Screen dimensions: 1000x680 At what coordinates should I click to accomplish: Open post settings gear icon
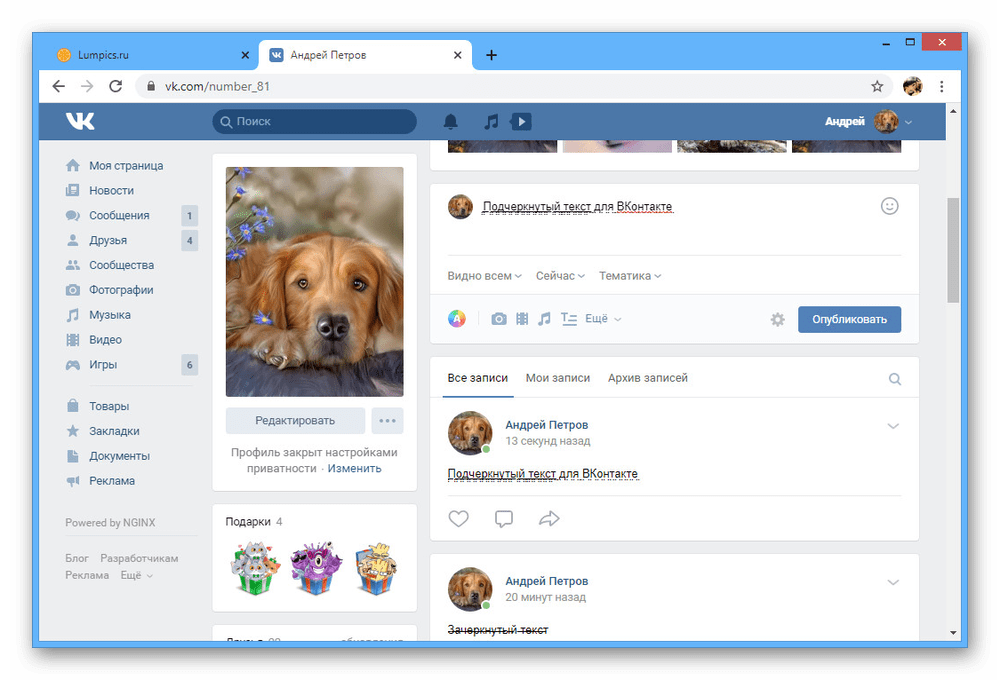777,320
